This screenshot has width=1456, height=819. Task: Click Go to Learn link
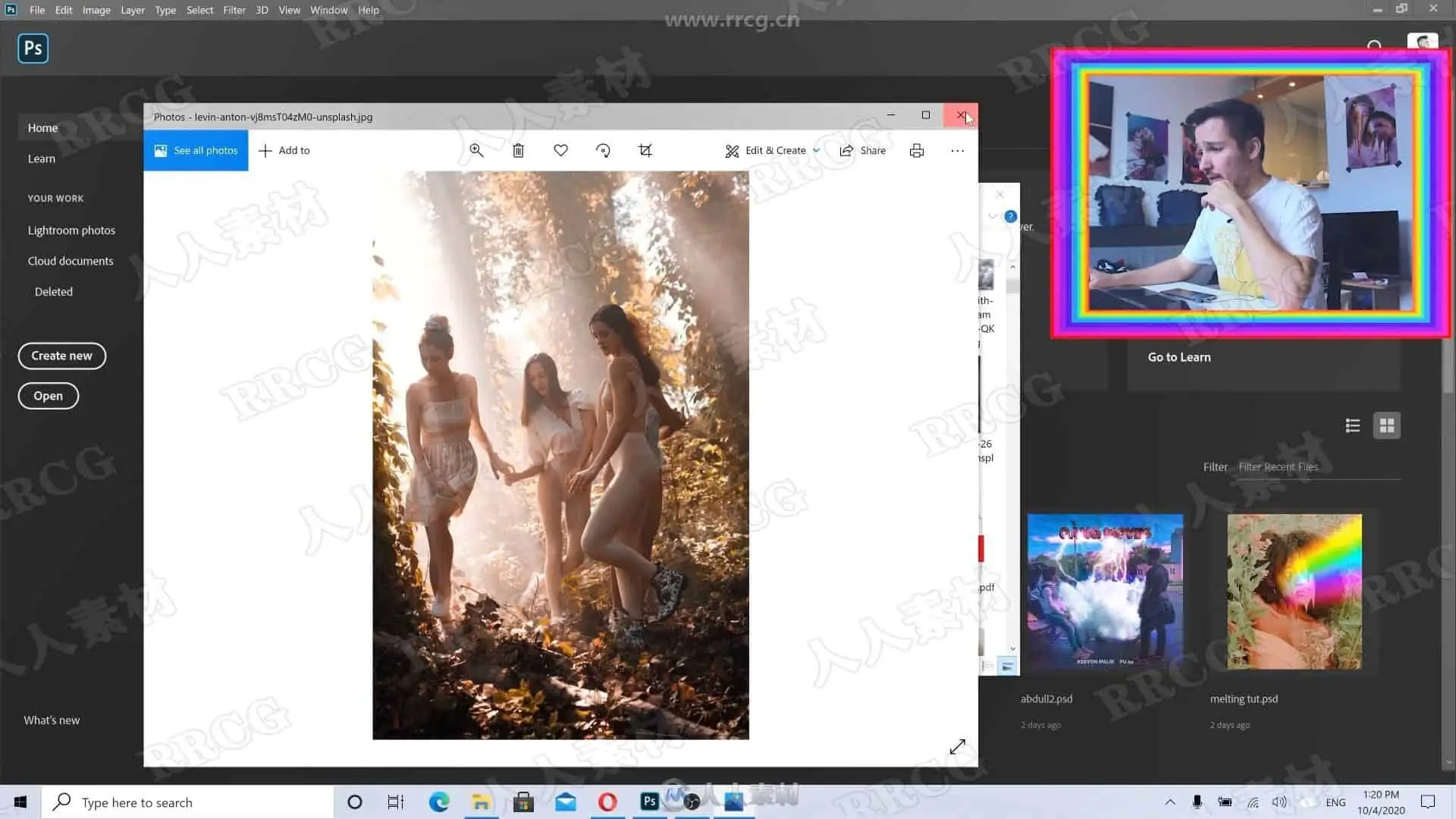point(1179,357)
